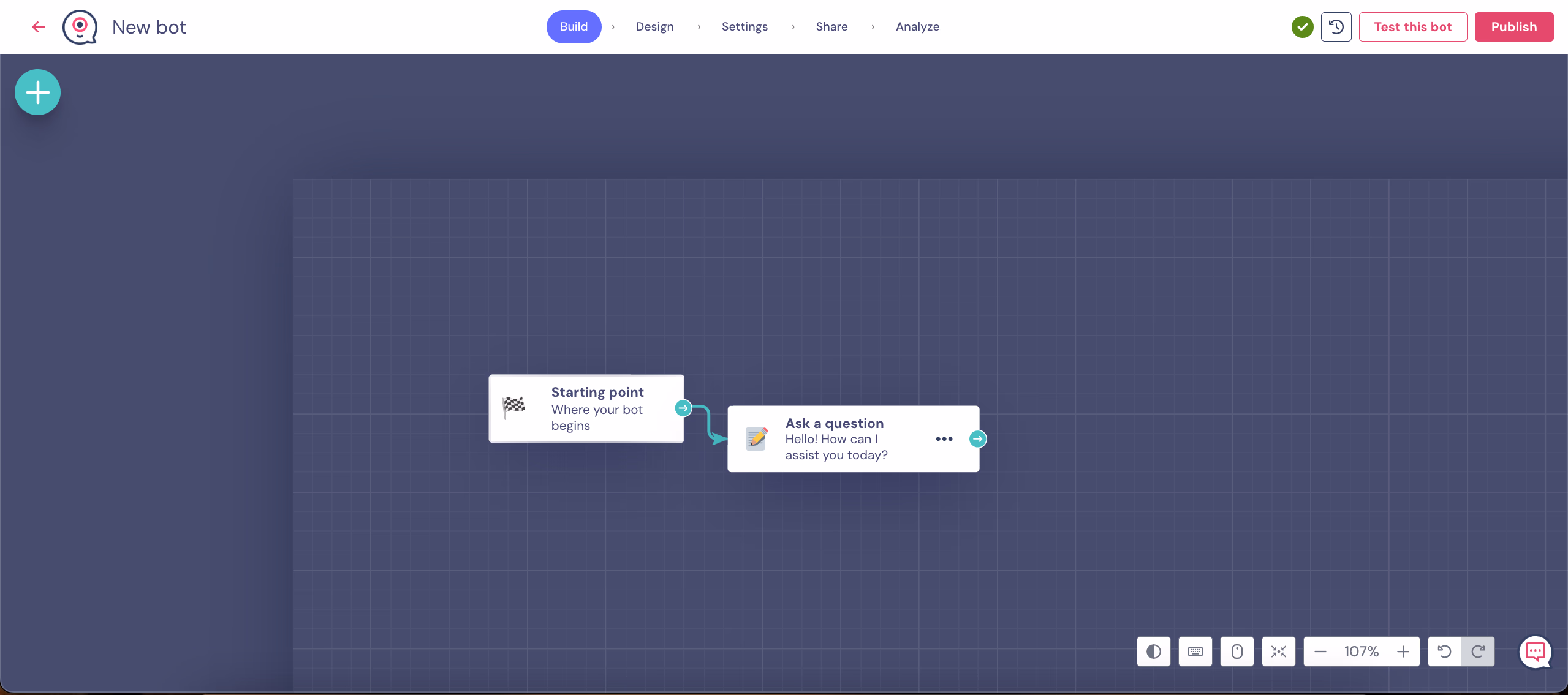This screenshot has width=1568, height=695.
Task: Go back using the red arrow
Action: pyautogui.click(x=39, y=27)
